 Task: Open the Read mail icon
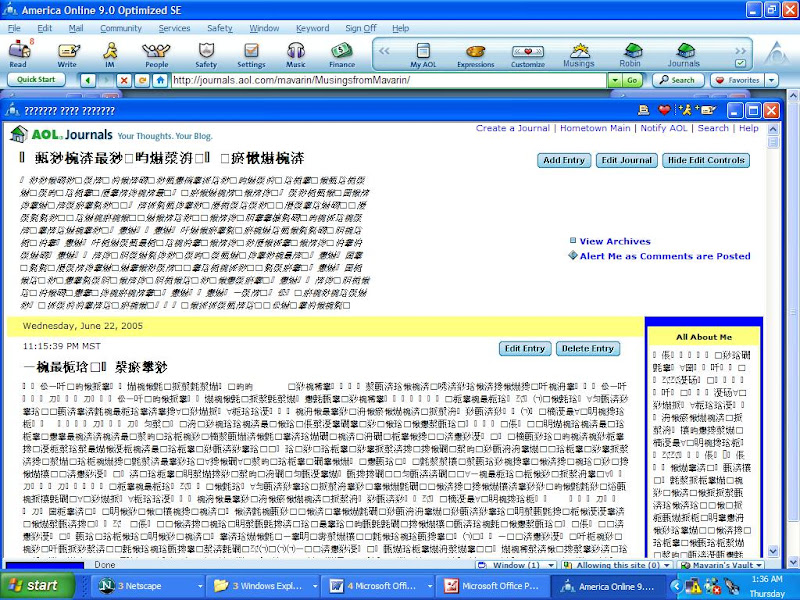click(18, 50)
